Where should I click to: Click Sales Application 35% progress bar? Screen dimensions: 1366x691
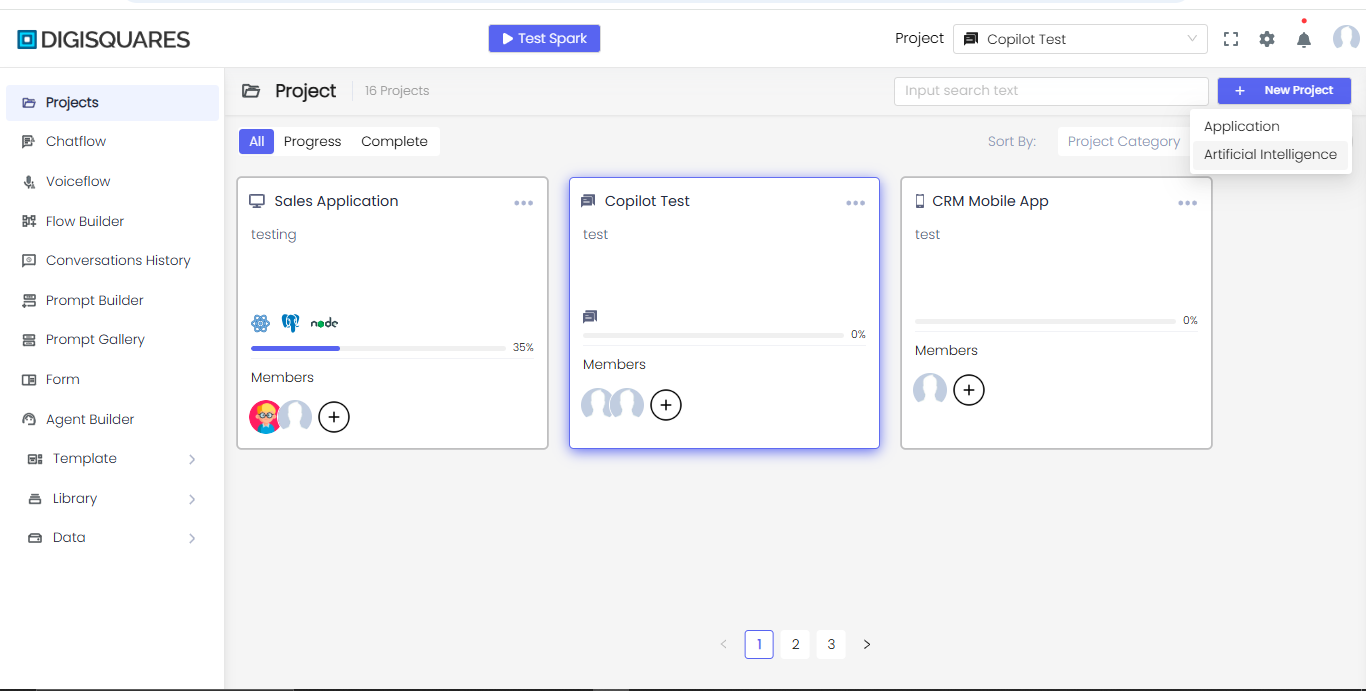click(x=378, y=348)
